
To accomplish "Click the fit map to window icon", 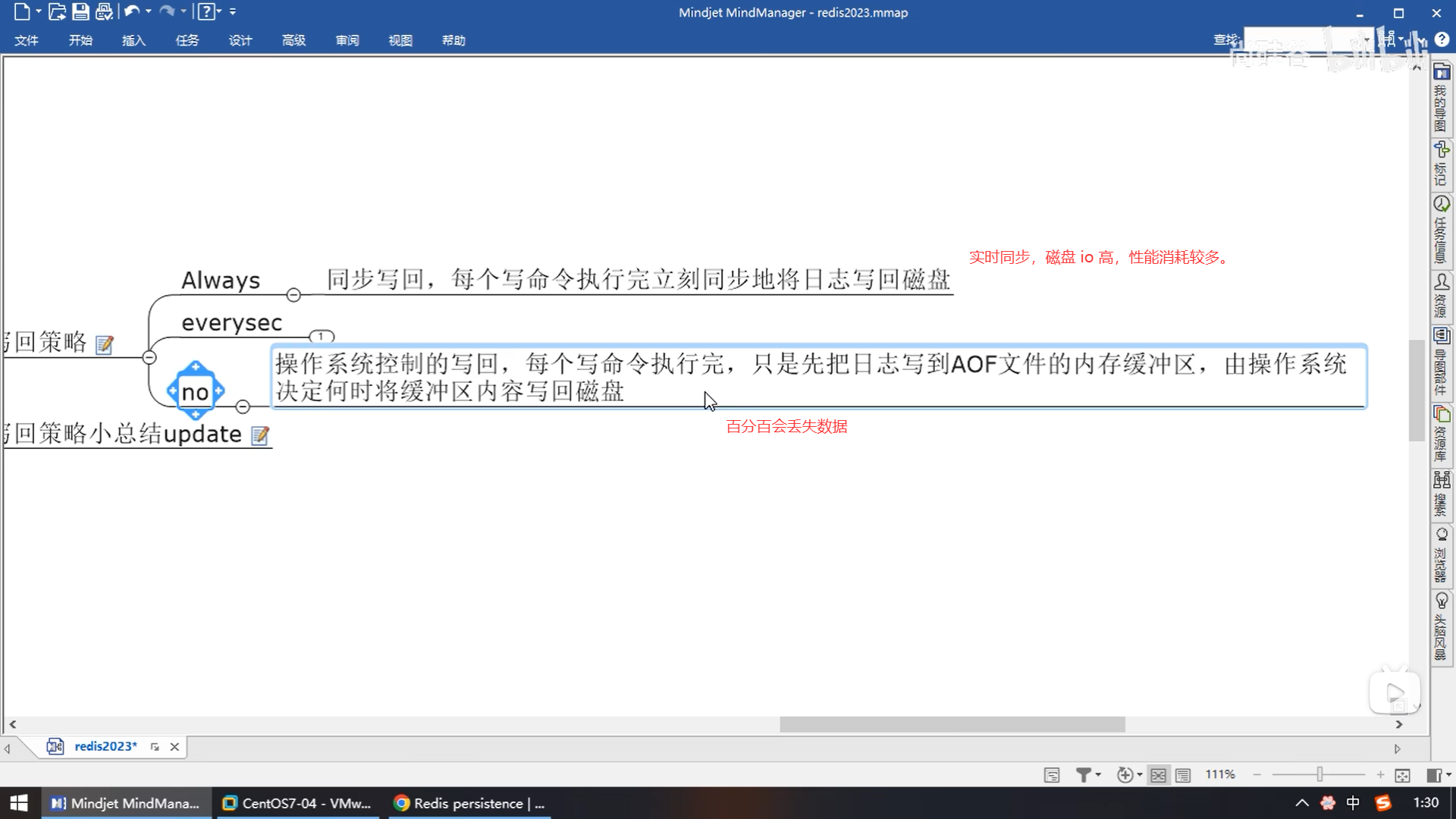I will 1402,775.
